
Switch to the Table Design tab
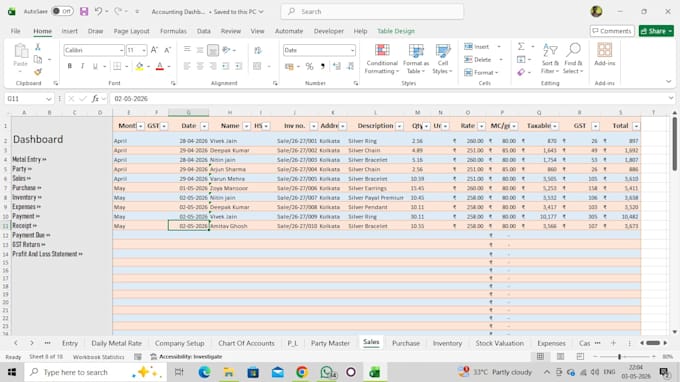396,31
